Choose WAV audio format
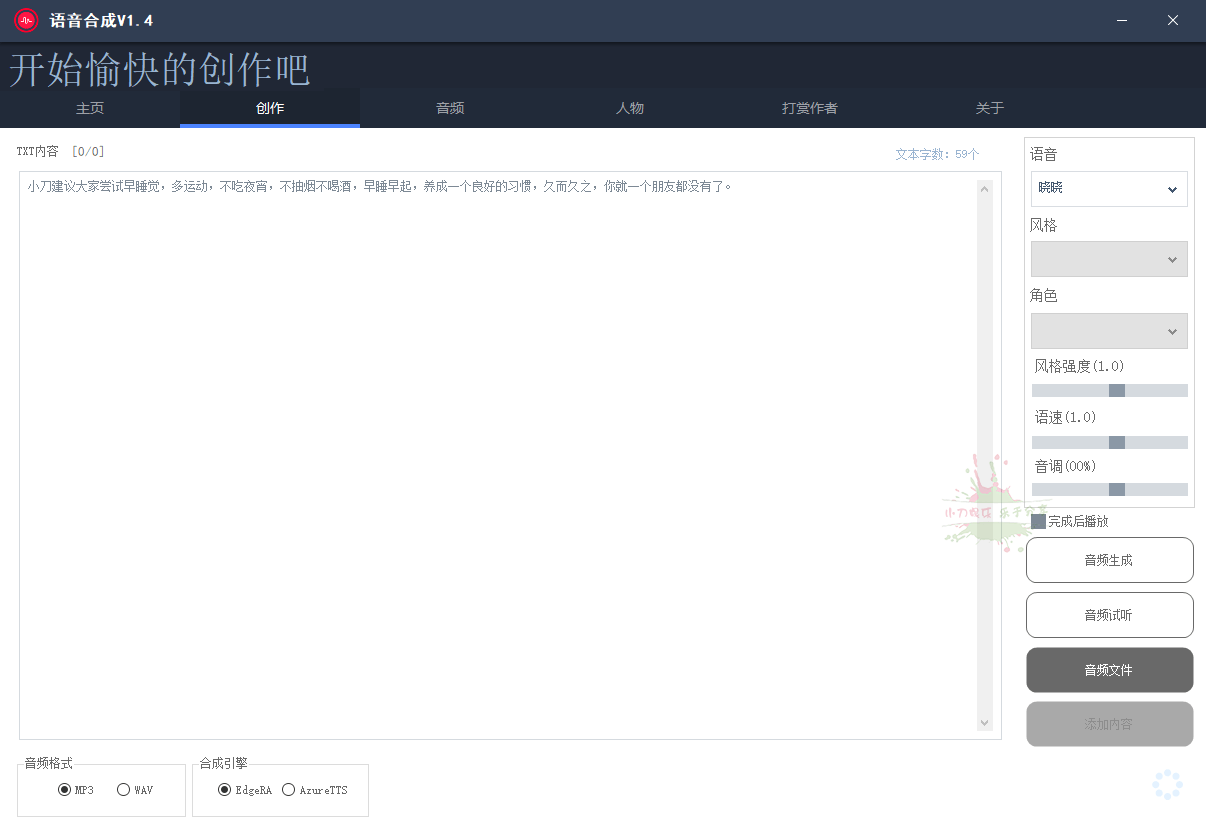Image resolution: width=1206 pixels, height=820 pixels. click(124, 790)
